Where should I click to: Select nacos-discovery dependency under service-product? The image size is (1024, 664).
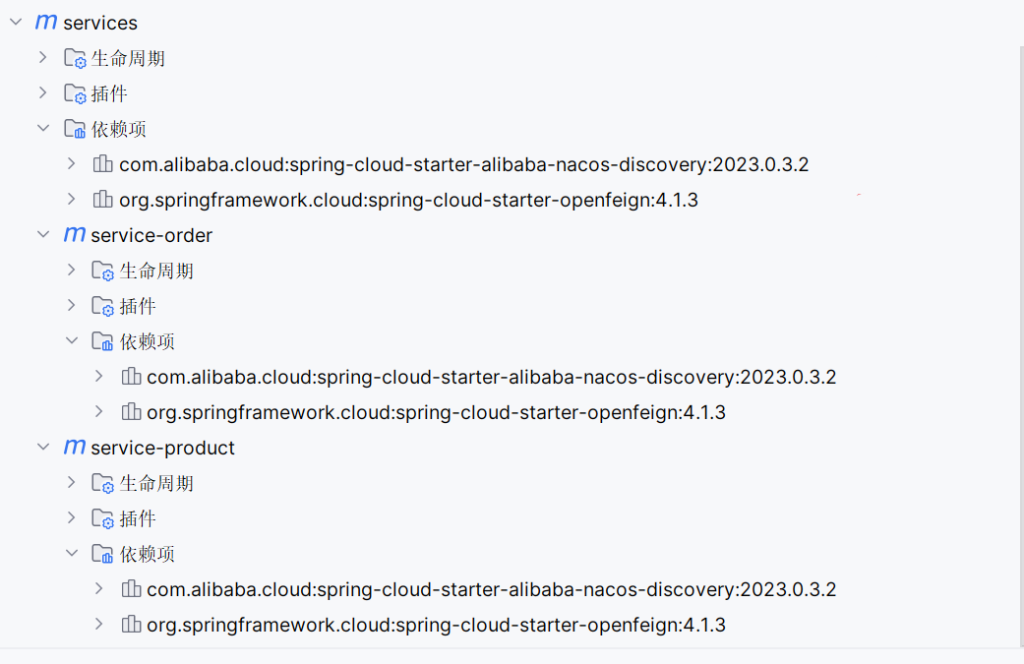[491, 590]
